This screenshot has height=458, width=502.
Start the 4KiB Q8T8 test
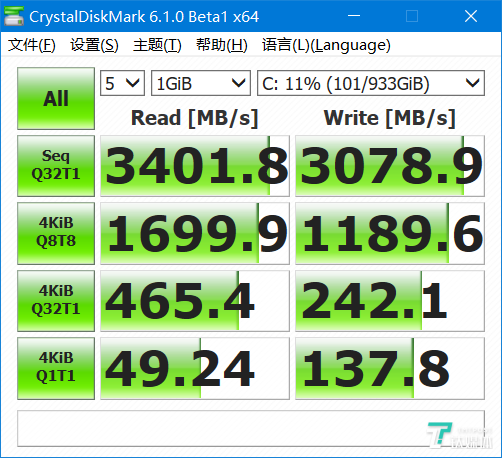tap(56, 233)
